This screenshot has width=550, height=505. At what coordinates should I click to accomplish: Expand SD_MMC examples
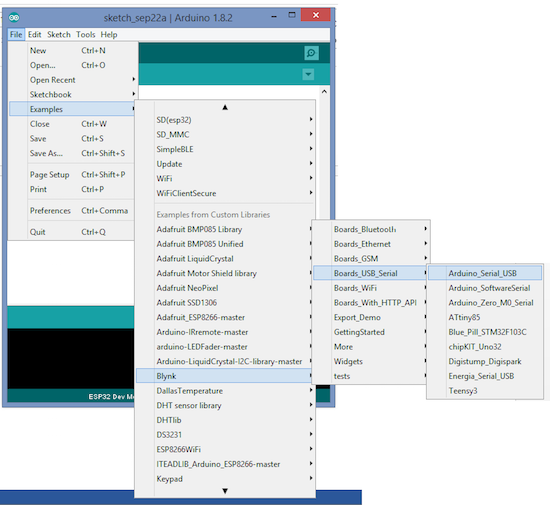point(225,135)
